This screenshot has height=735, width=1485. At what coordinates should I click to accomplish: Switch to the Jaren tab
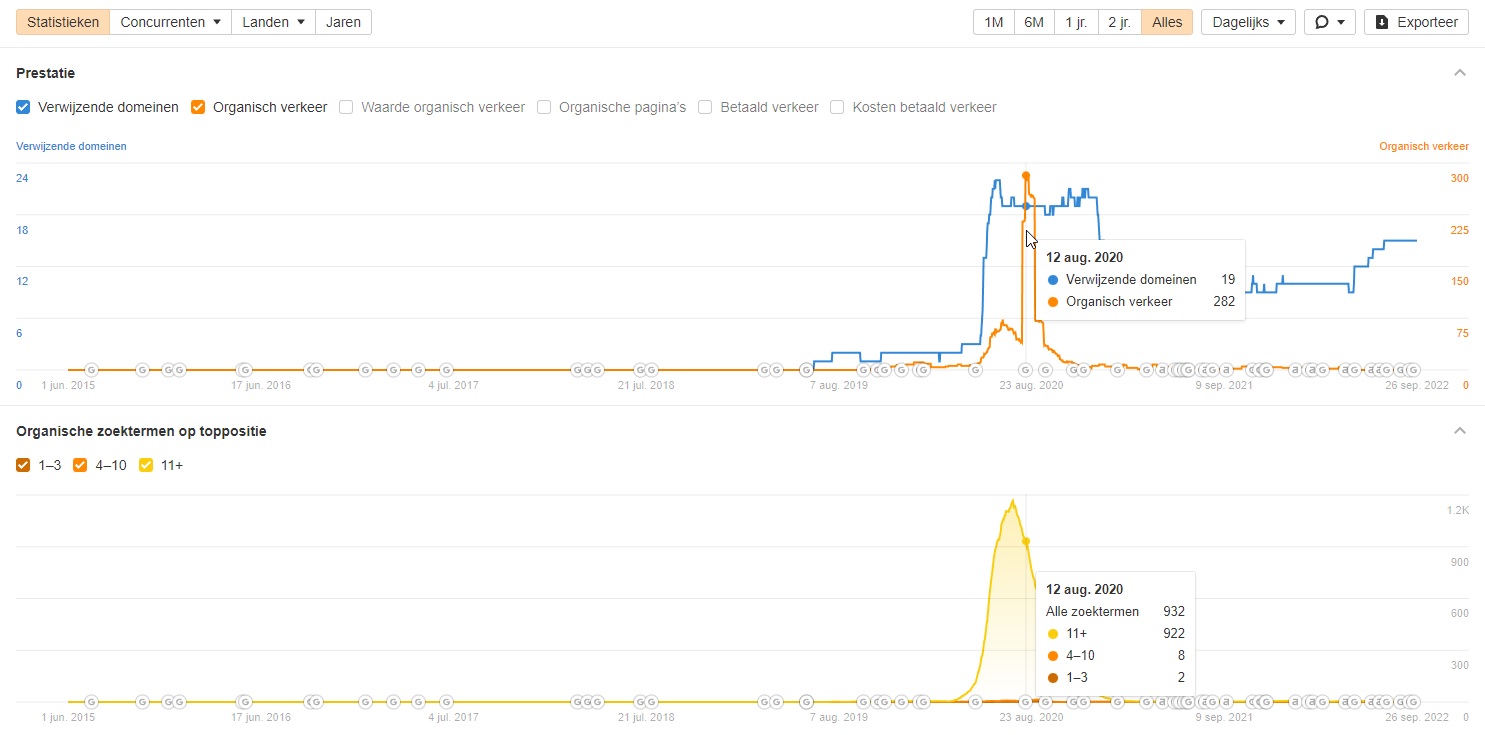point(343,22)
